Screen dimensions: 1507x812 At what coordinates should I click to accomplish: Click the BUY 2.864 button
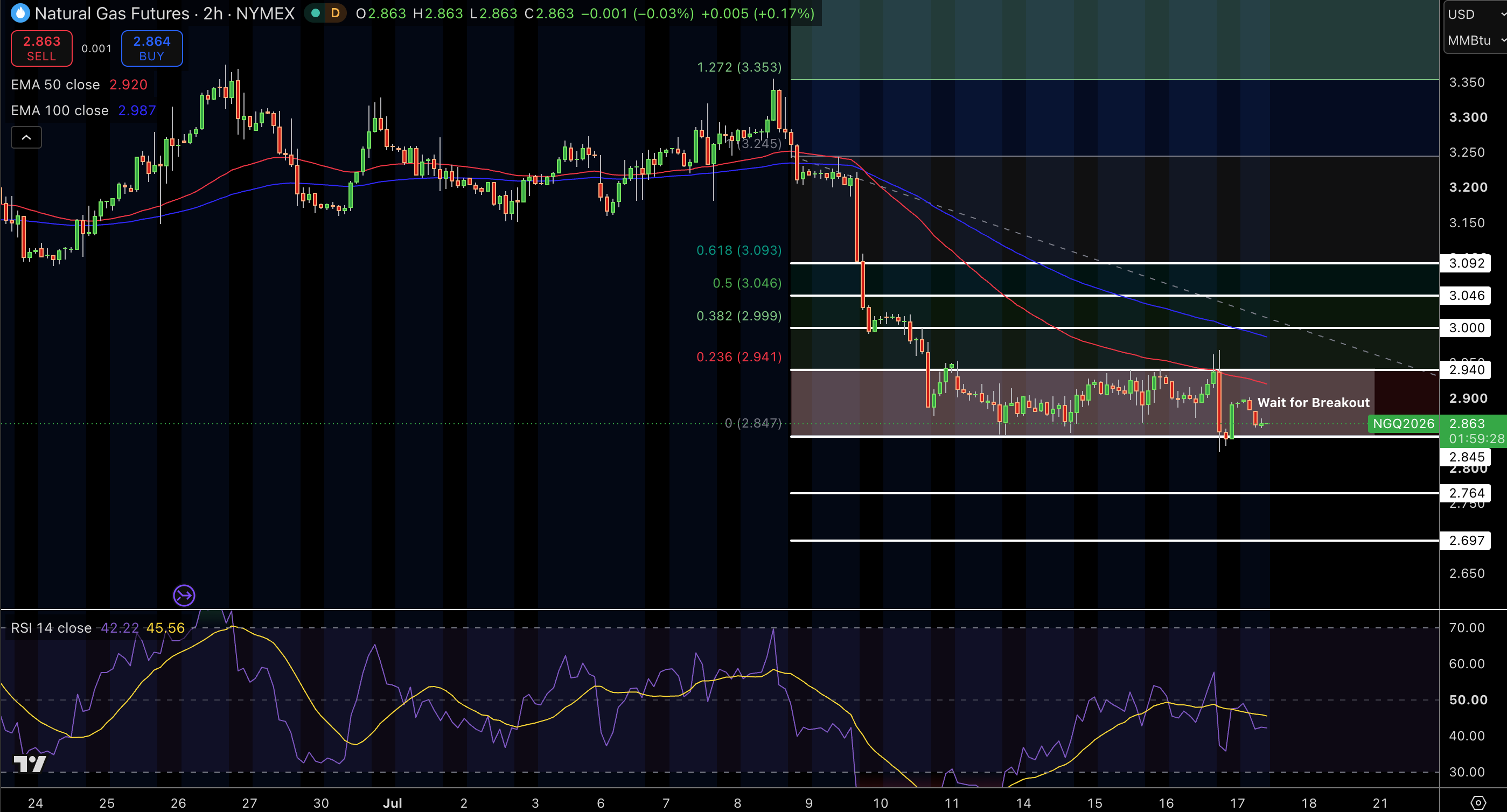point(152,48)
